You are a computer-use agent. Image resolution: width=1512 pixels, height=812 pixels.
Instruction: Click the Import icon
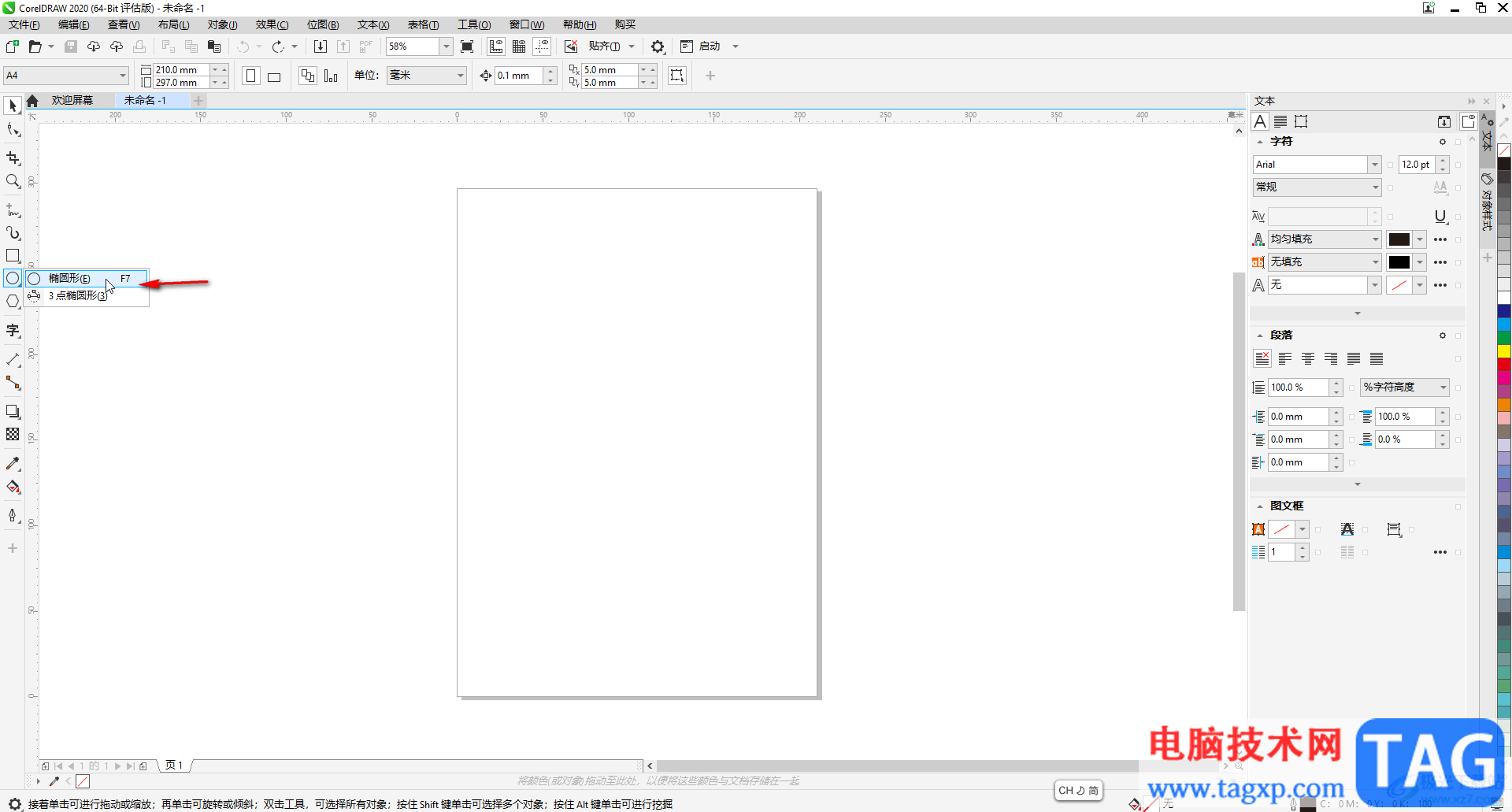click(321, 46)
